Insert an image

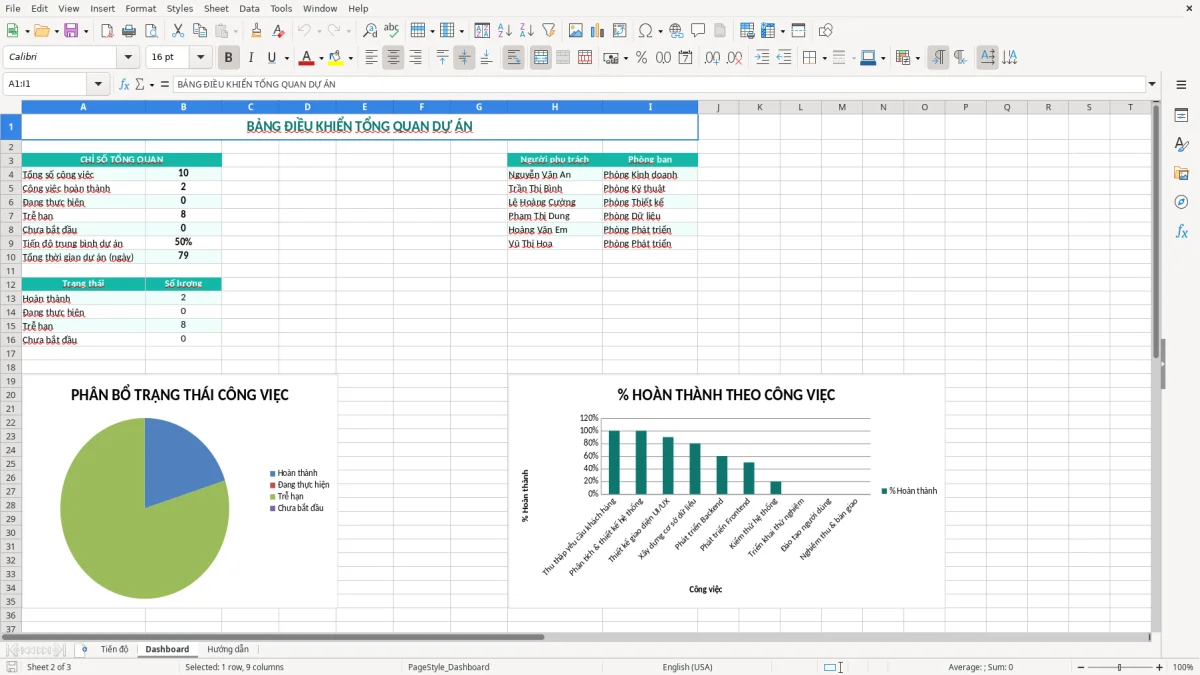tap(576, 31)
